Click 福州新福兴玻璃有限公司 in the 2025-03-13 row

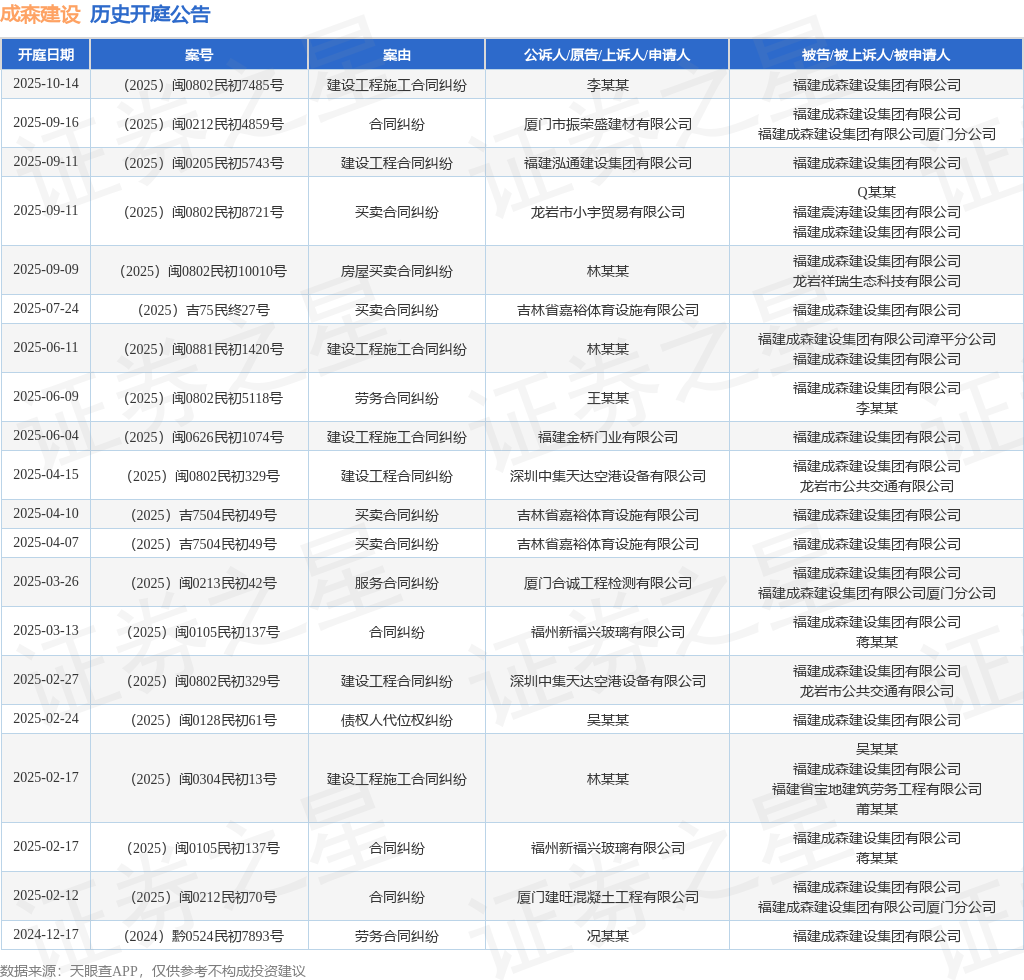click(607, 632)
